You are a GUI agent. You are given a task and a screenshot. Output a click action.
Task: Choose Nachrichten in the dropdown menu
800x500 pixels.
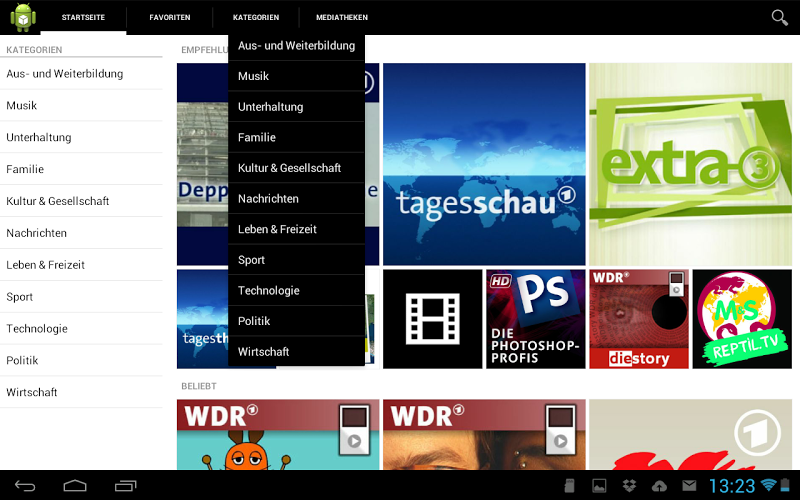296,198
